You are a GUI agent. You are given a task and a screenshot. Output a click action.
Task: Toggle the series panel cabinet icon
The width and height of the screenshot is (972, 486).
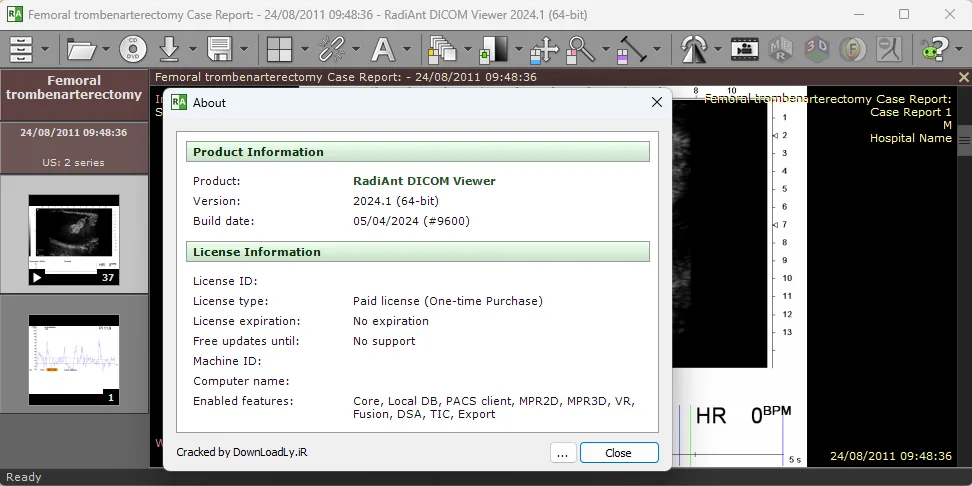pyautogui.click(x=20, y=49)
